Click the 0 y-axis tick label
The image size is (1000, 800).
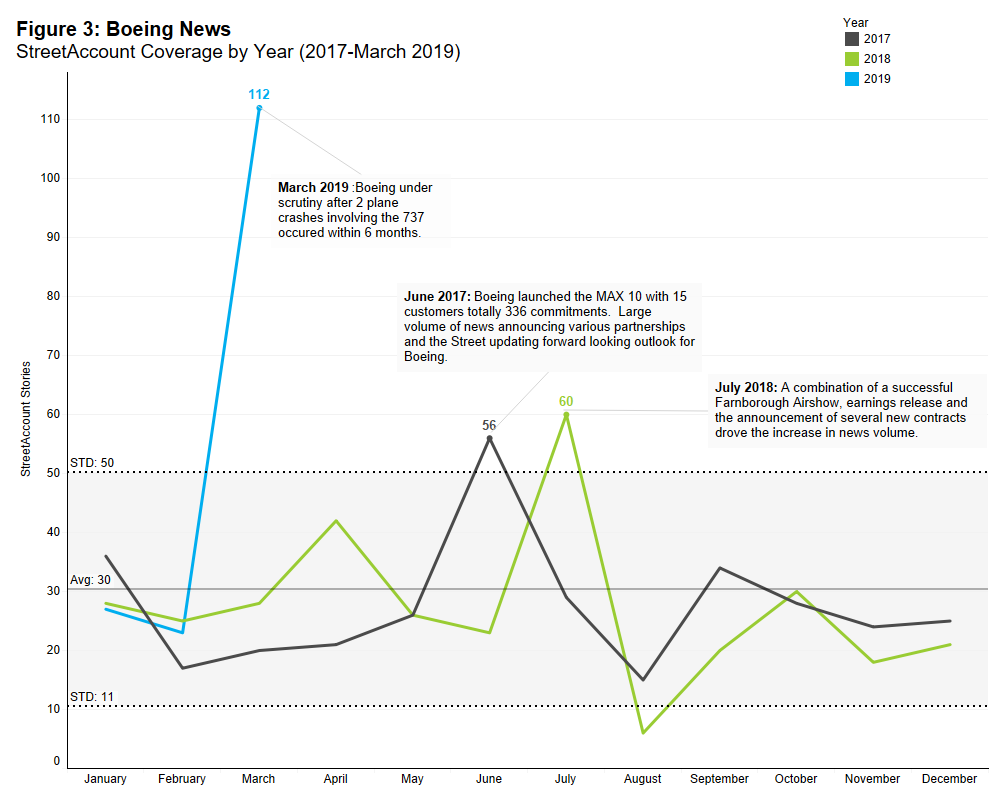(57, 761)
